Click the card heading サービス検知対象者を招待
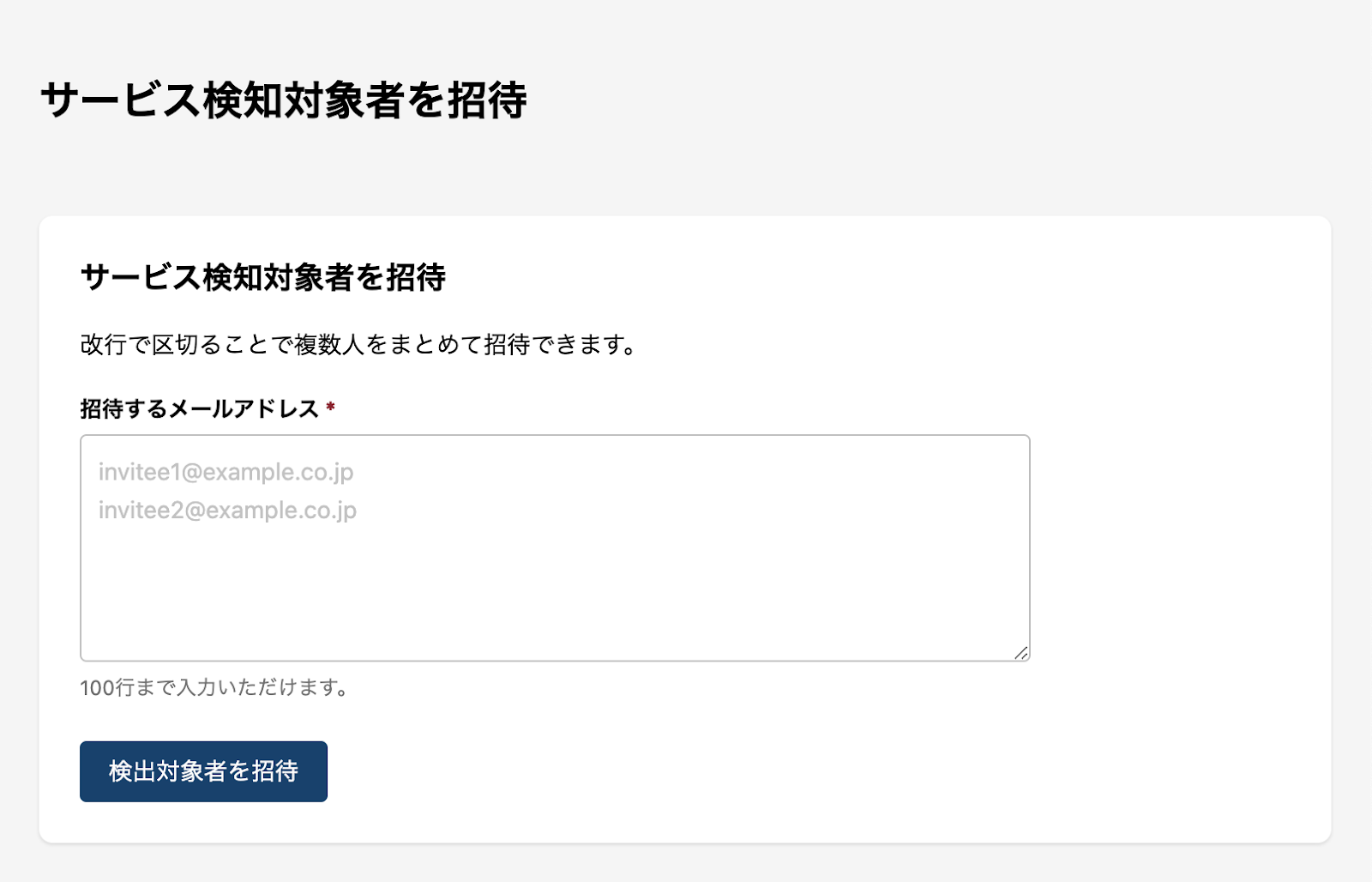 (262, 278)
